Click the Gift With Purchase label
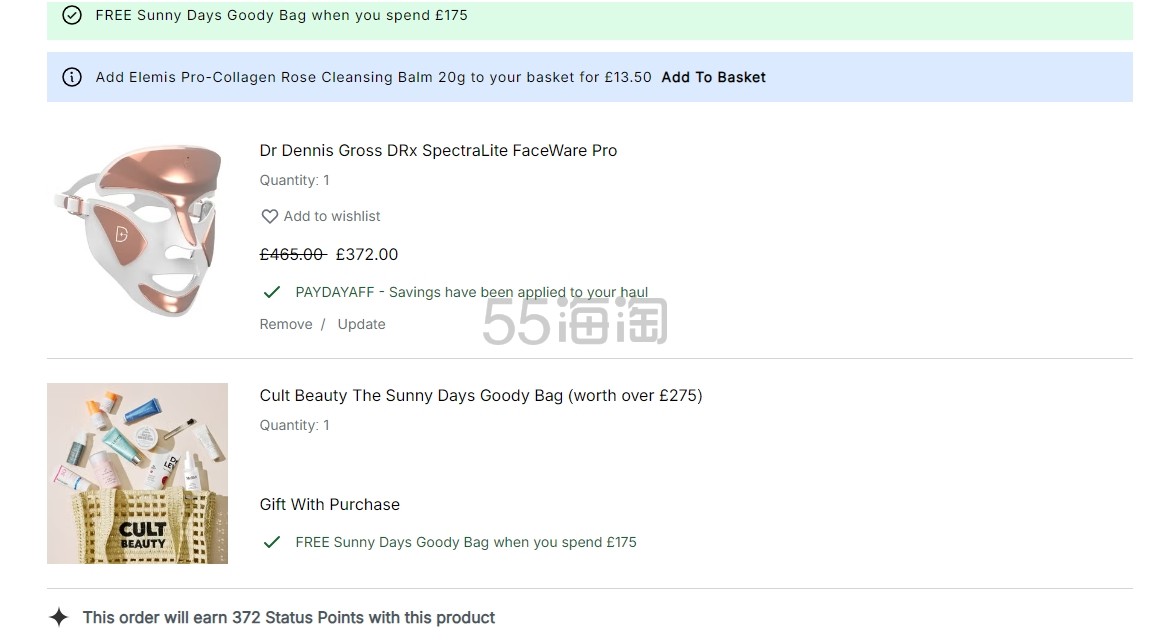Image resolution: width=1150 pixels, height=640 pixels. (330, 504)
